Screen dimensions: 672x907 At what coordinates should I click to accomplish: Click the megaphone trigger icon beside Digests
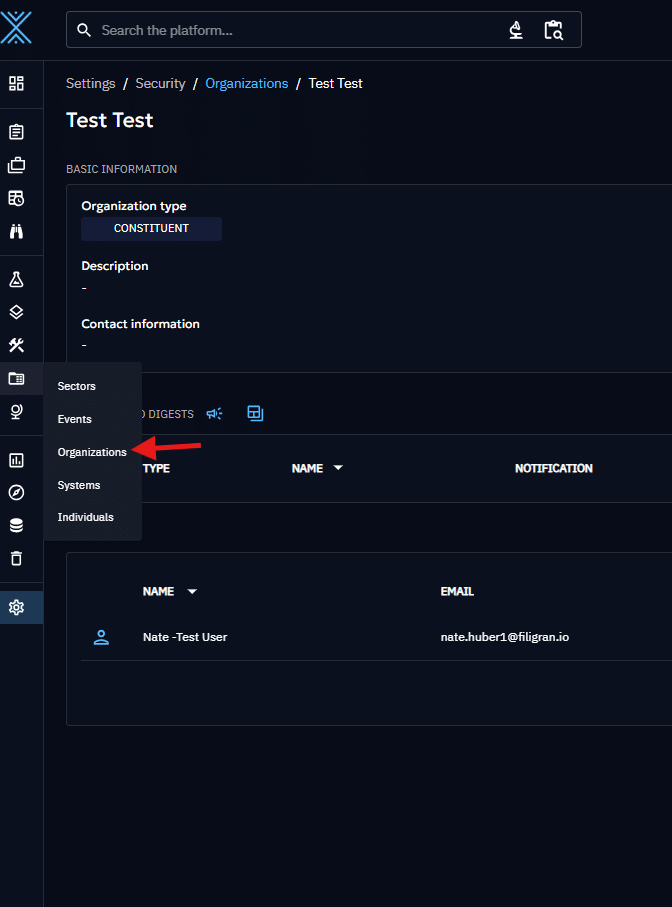click(x=214, y=413)
